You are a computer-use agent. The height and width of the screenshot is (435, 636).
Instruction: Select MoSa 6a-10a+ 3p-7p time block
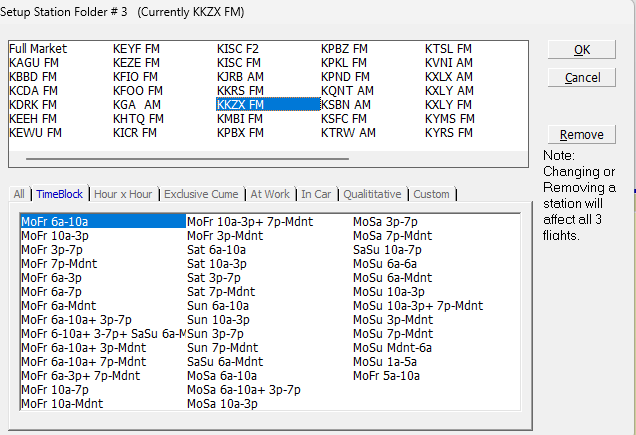pos(244,390)
